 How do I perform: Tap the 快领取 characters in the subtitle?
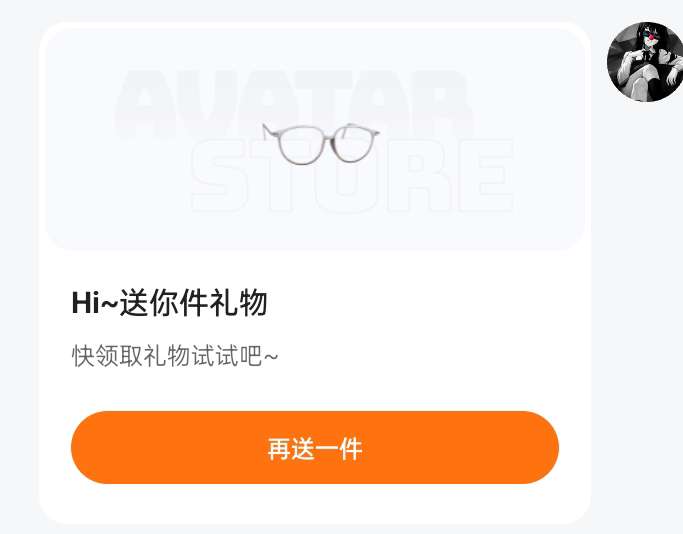[x=107, y=356]
